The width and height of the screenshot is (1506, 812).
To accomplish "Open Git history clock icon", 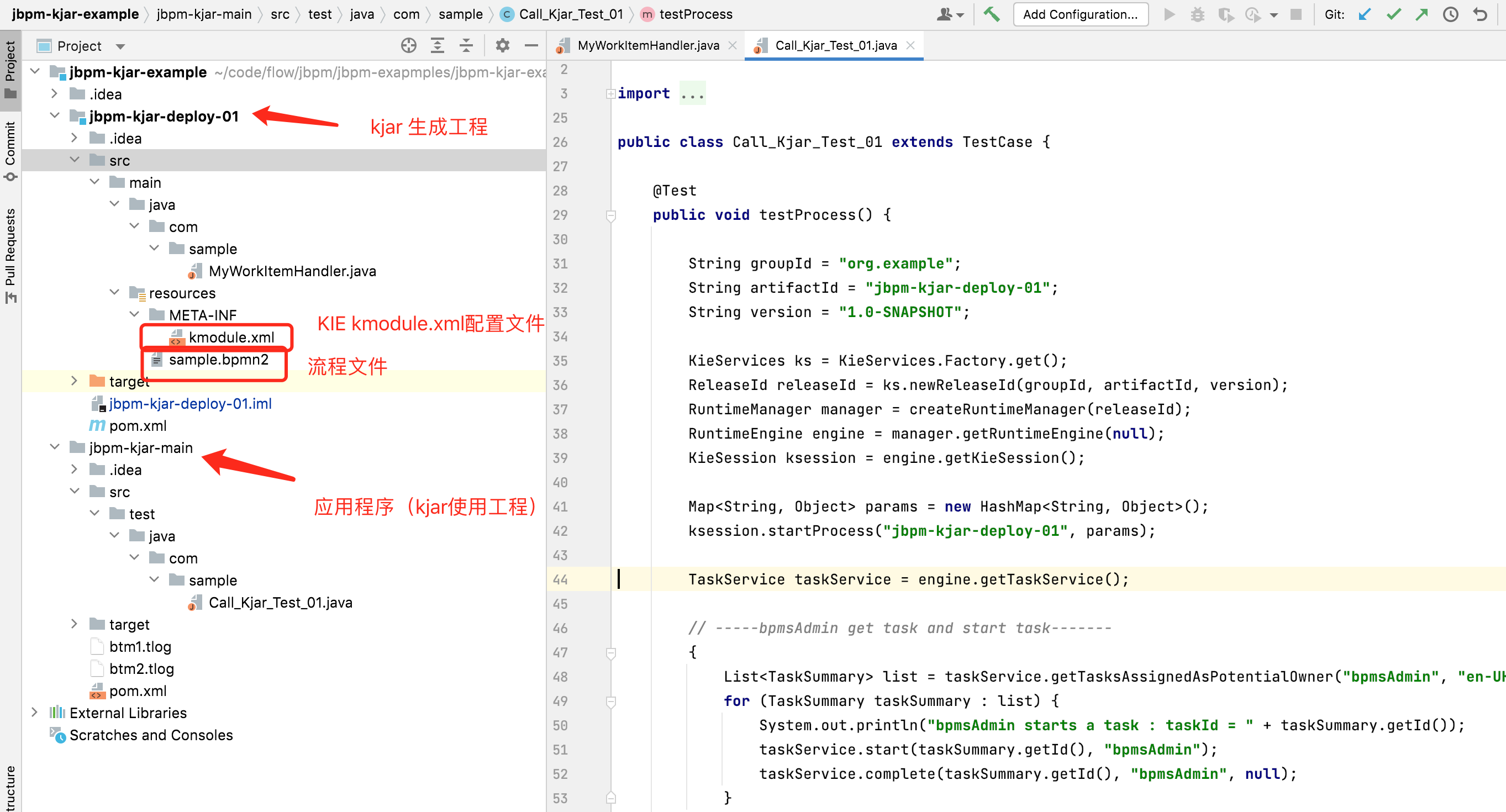I will [x=1450, y=14].
